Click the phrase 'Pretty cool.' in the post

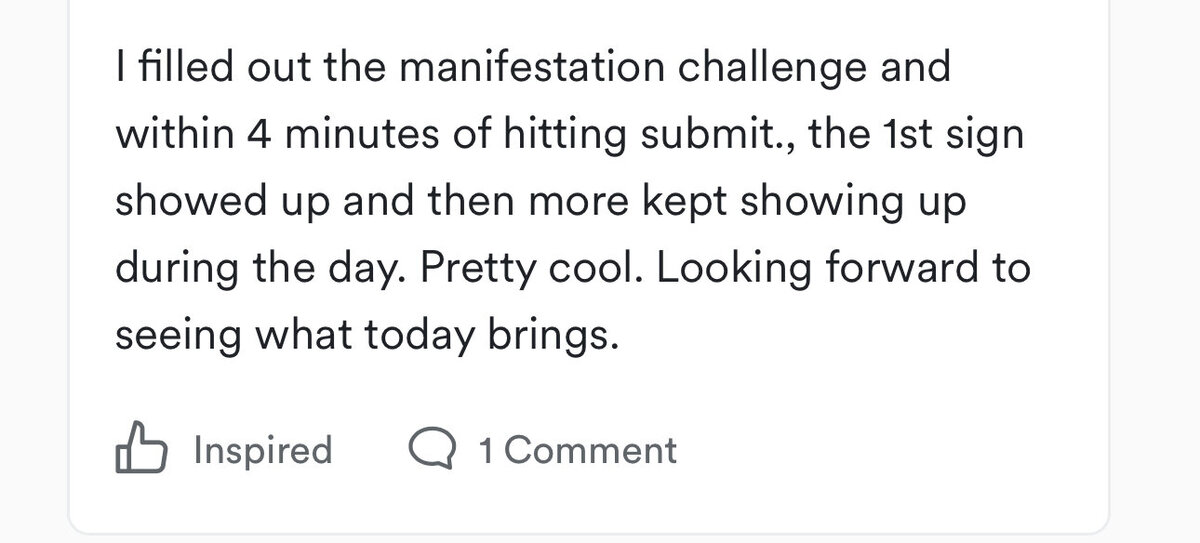(x=528, y=270)
